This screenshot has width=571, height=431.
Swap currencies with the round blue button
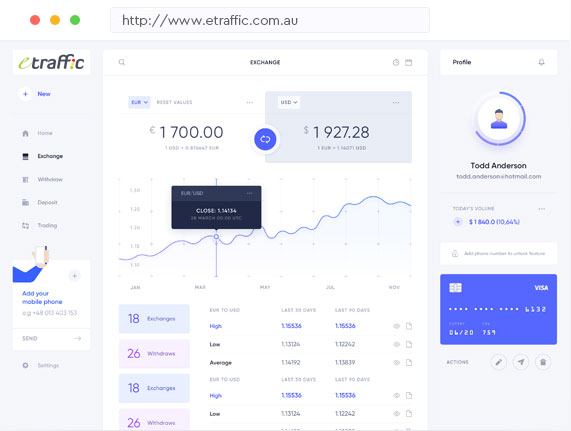265,139
